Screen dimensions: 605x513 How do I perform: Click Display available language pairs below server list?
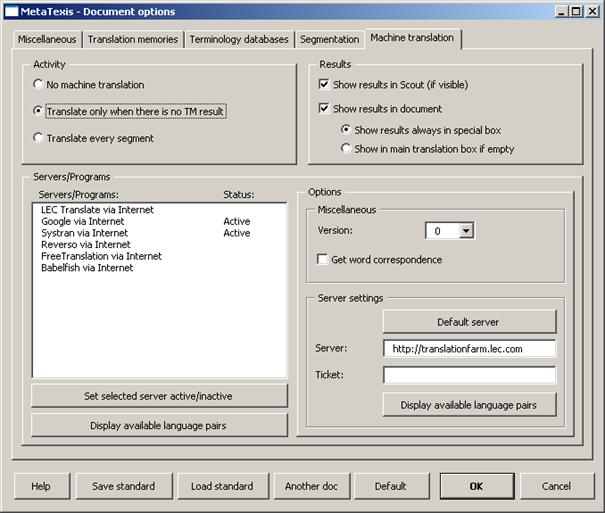[x=159, y=425]
